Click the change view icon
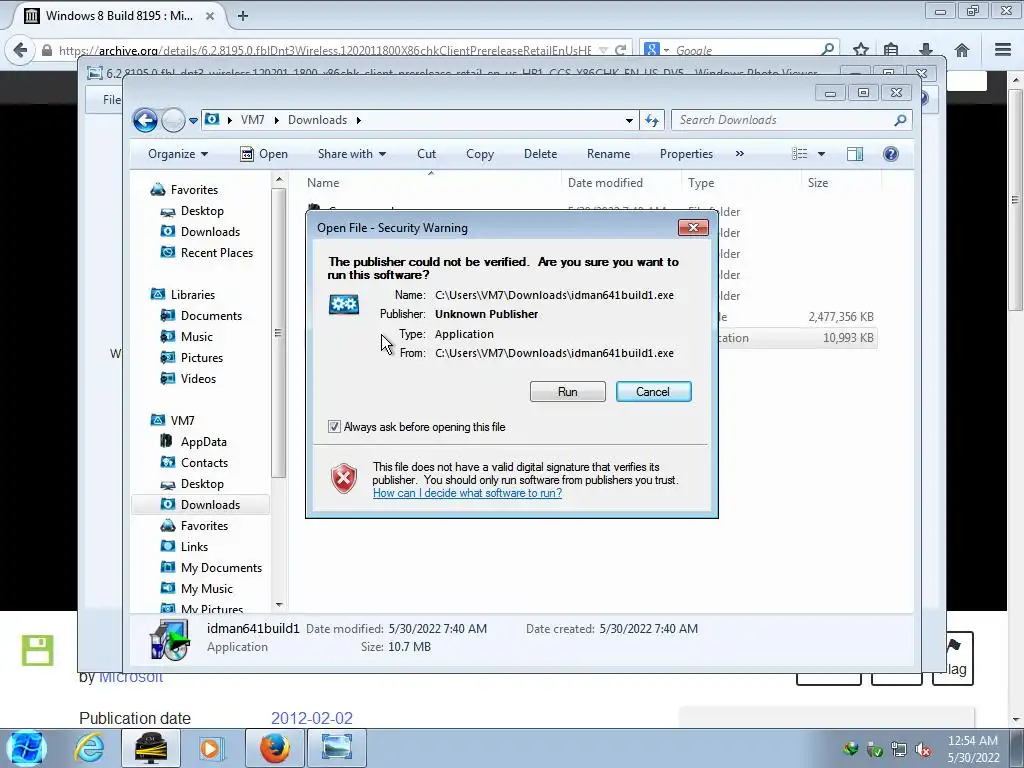 [799, 154]
